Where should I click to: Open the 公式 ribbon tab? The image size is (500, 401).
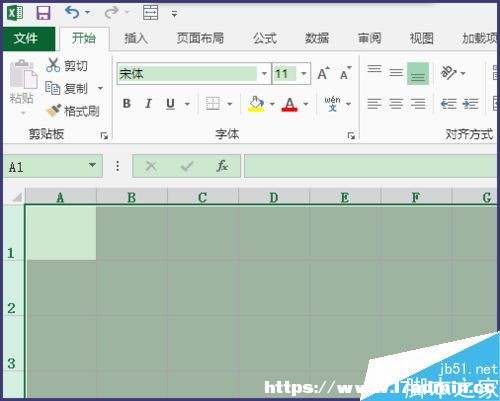pyautogui.click(x=265, y=38)
